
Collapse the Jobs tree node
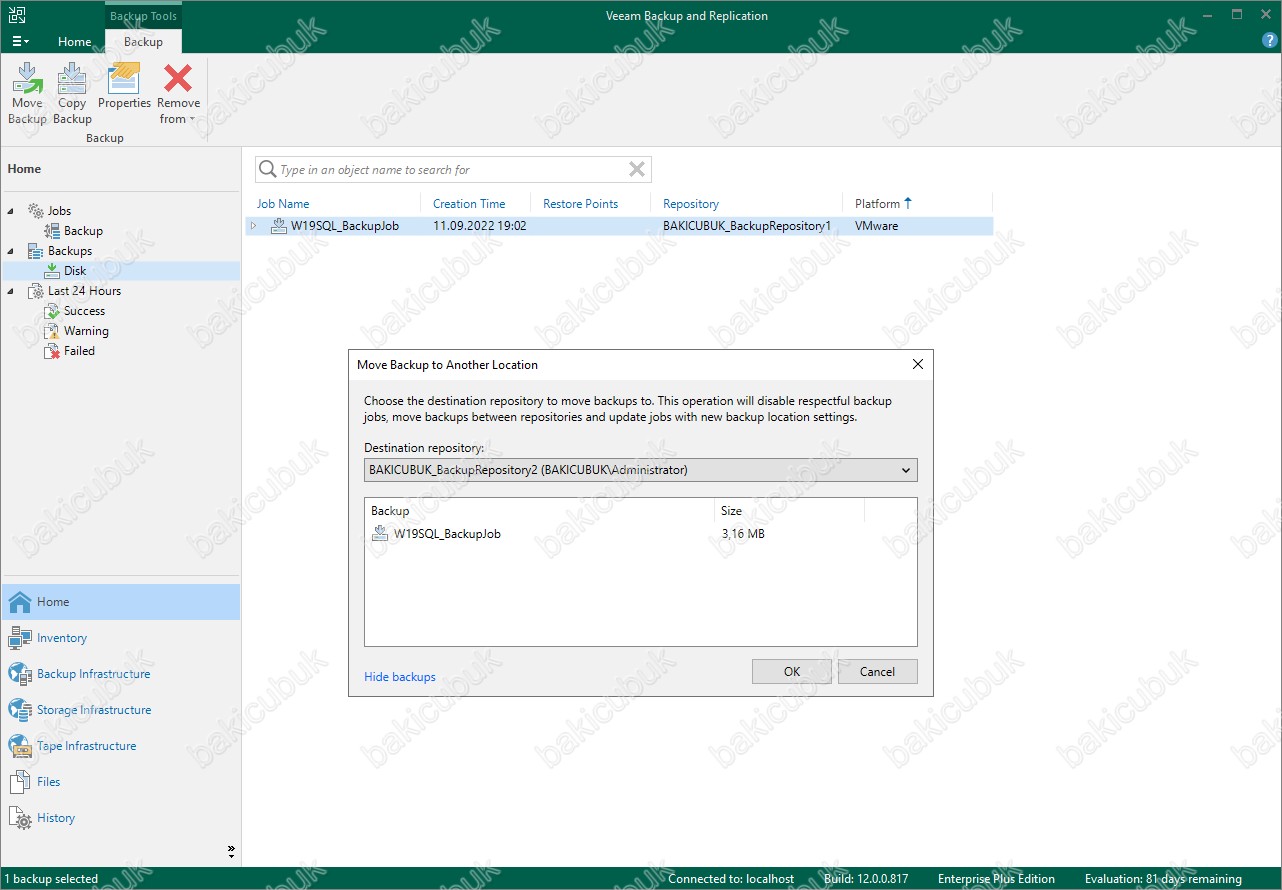coord(11,211)
